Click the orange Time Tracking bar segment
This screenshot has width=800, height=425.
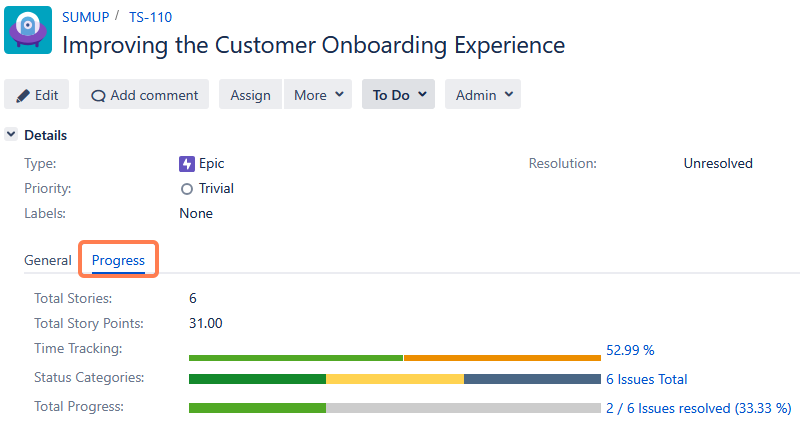click(501, 357)
